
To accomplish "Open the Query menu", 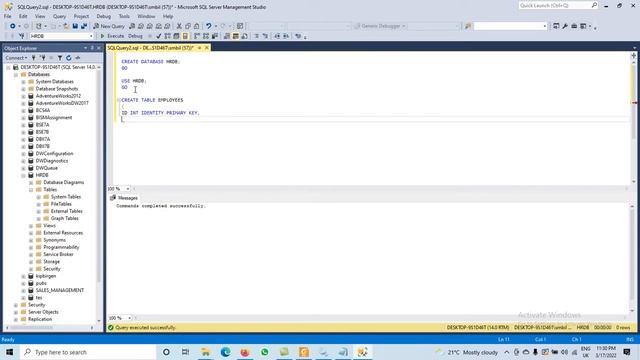I will pos(59,16).
